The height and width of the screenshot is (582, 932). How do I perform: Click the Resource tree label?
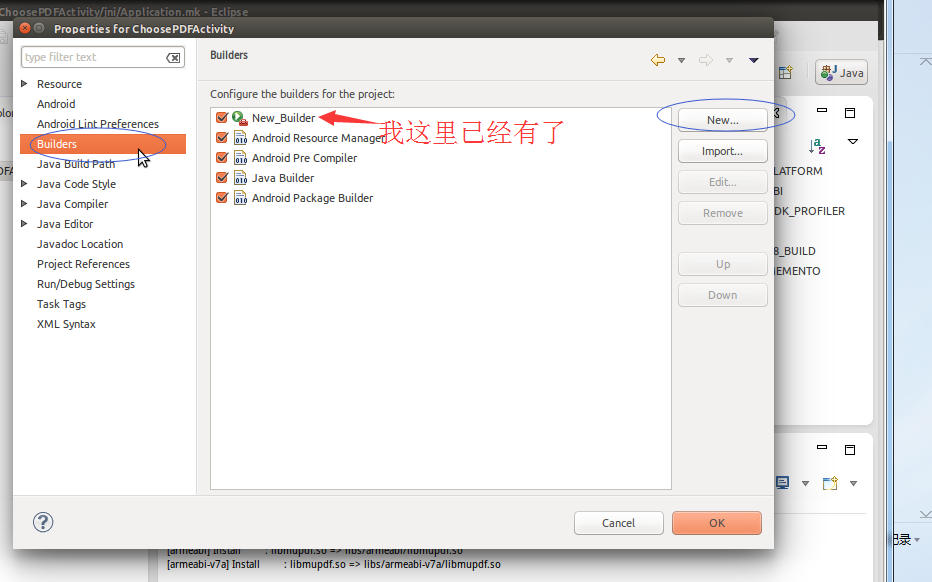coord(59,84)
